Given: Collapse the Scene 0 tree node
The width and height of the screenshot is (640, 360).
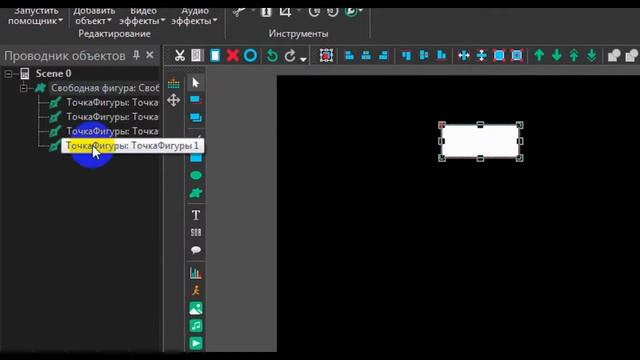Looking at the screenshot, I should pos(8,74).
